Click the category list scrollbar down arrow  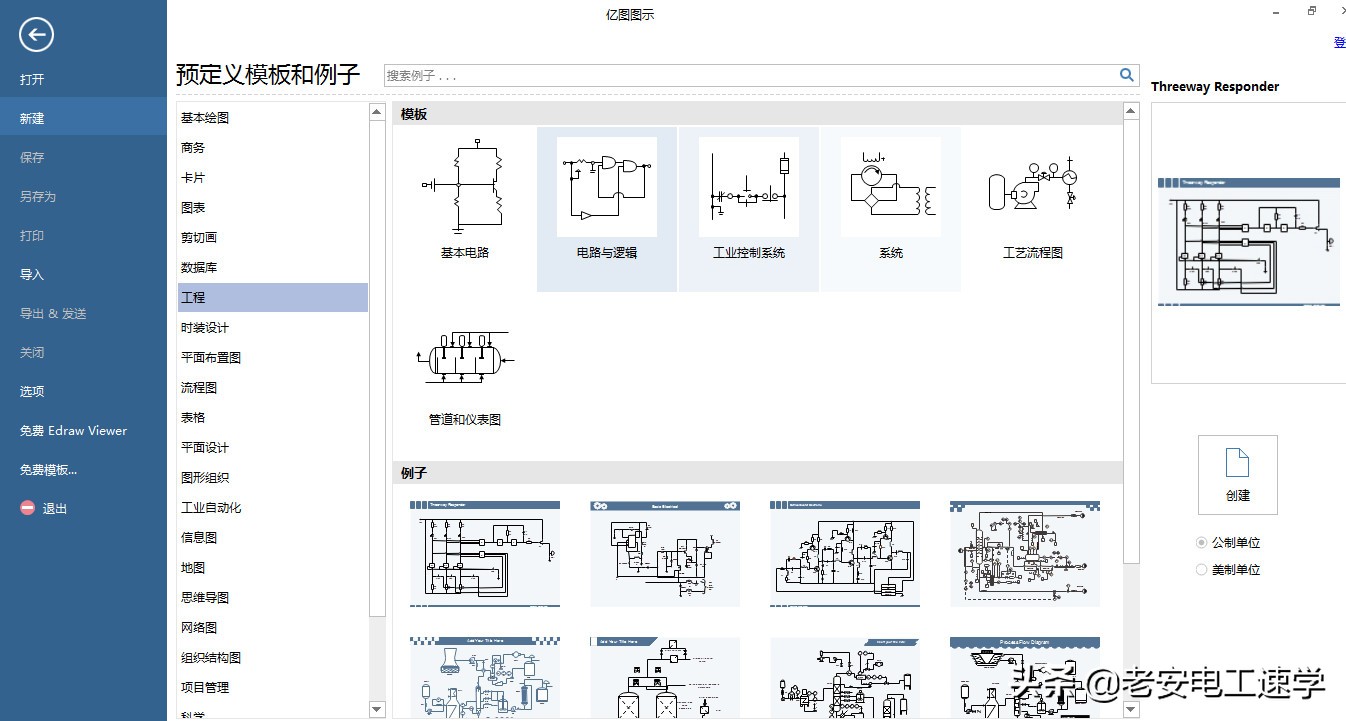coord(377,709)
